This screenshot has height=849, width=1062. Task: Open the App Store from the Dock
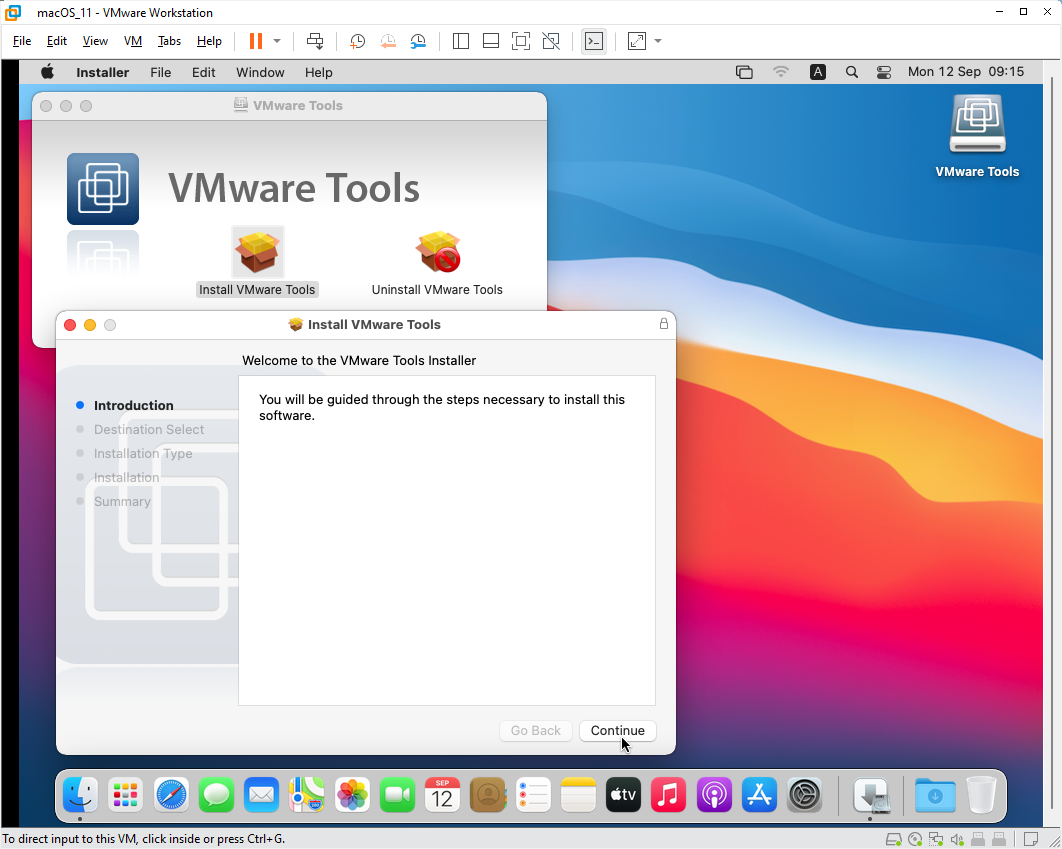point(759,795)
